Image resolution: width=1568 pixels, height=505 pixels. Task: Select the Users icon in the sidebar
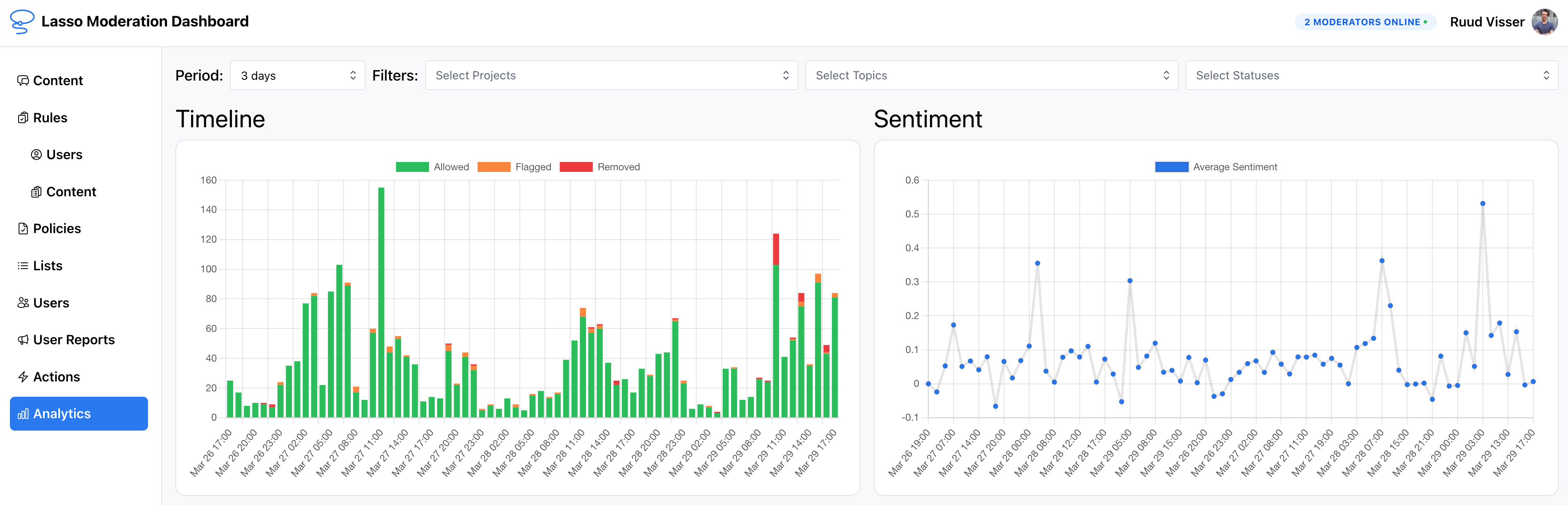[x=23, y=303]
